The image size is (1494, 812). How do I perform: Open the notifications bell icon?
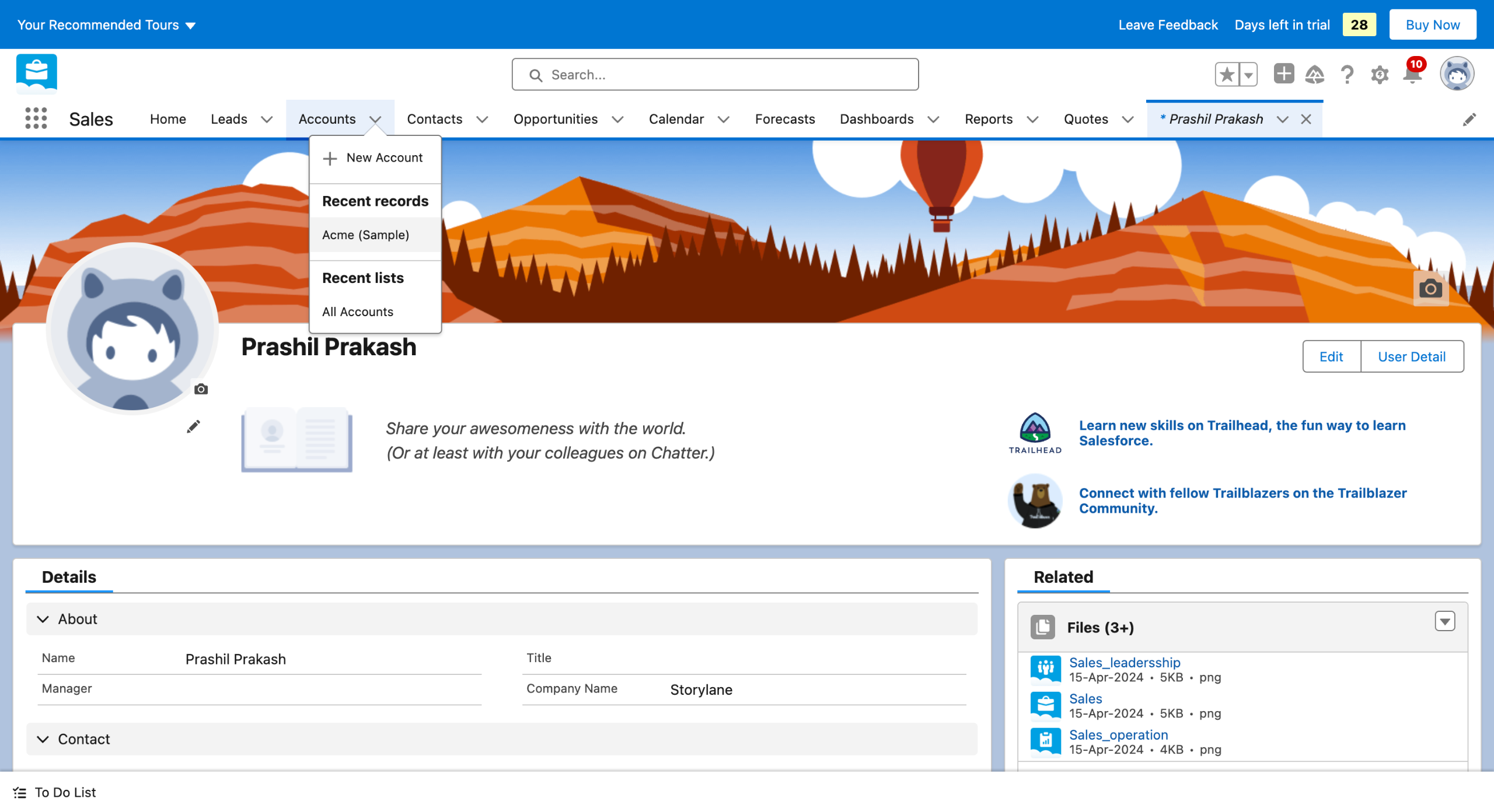pos(1412,74)
